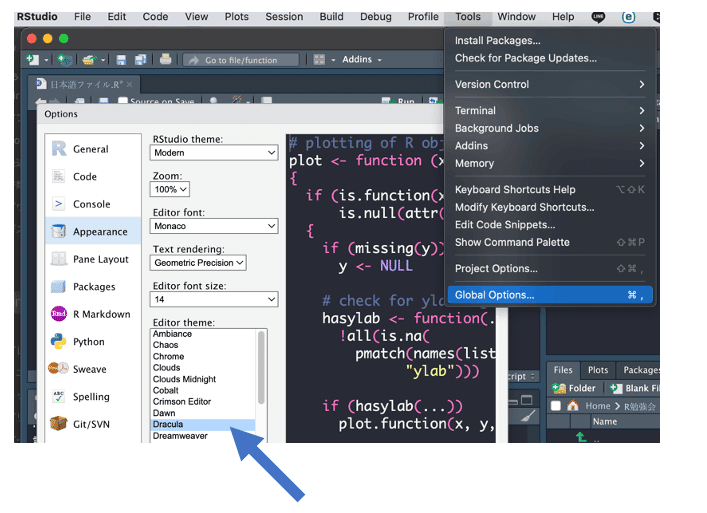
Task: Open the recent files dropdown arrow
Action: pos(103,60)
